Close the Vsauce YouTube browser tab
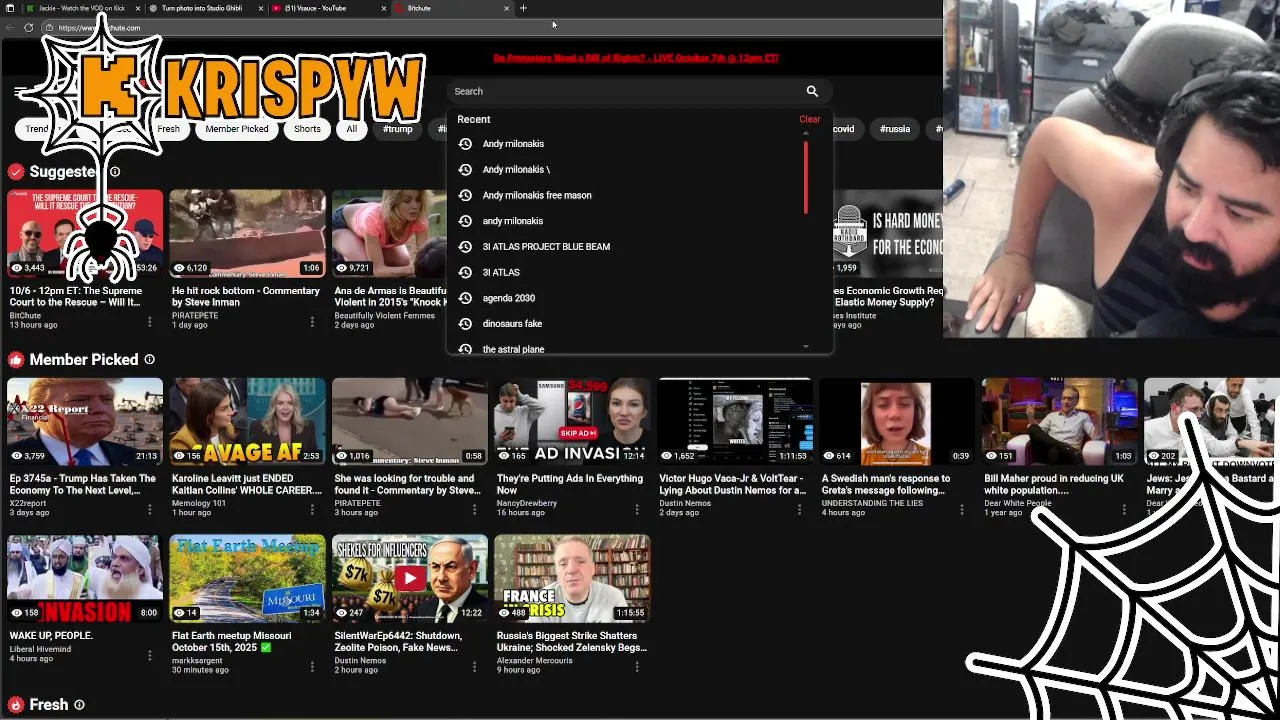This screenshot has height=720, width=1280. click(x=383, y=8)
